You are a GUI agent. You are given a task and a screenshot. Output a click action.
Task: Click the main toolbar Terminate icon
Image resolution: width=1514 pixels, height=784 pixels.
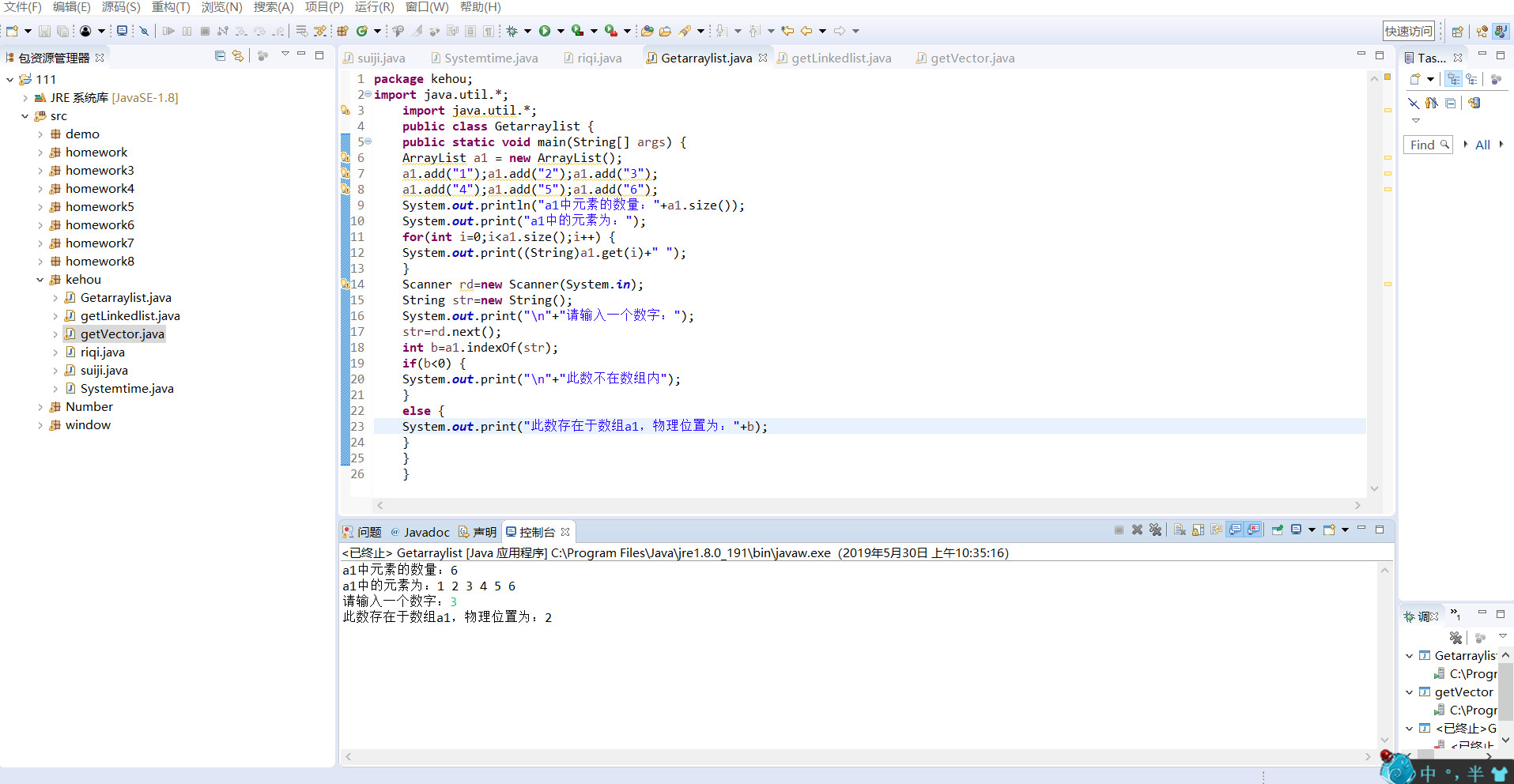coord(205,31)
